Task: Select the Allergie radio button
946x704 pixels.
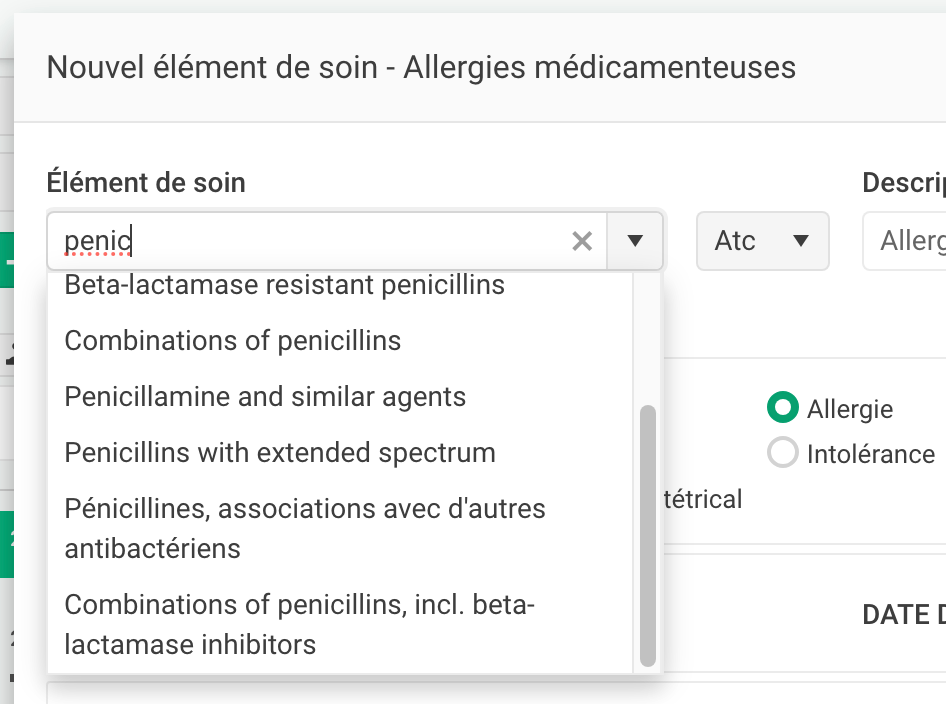Action: (x=782, y=408)
